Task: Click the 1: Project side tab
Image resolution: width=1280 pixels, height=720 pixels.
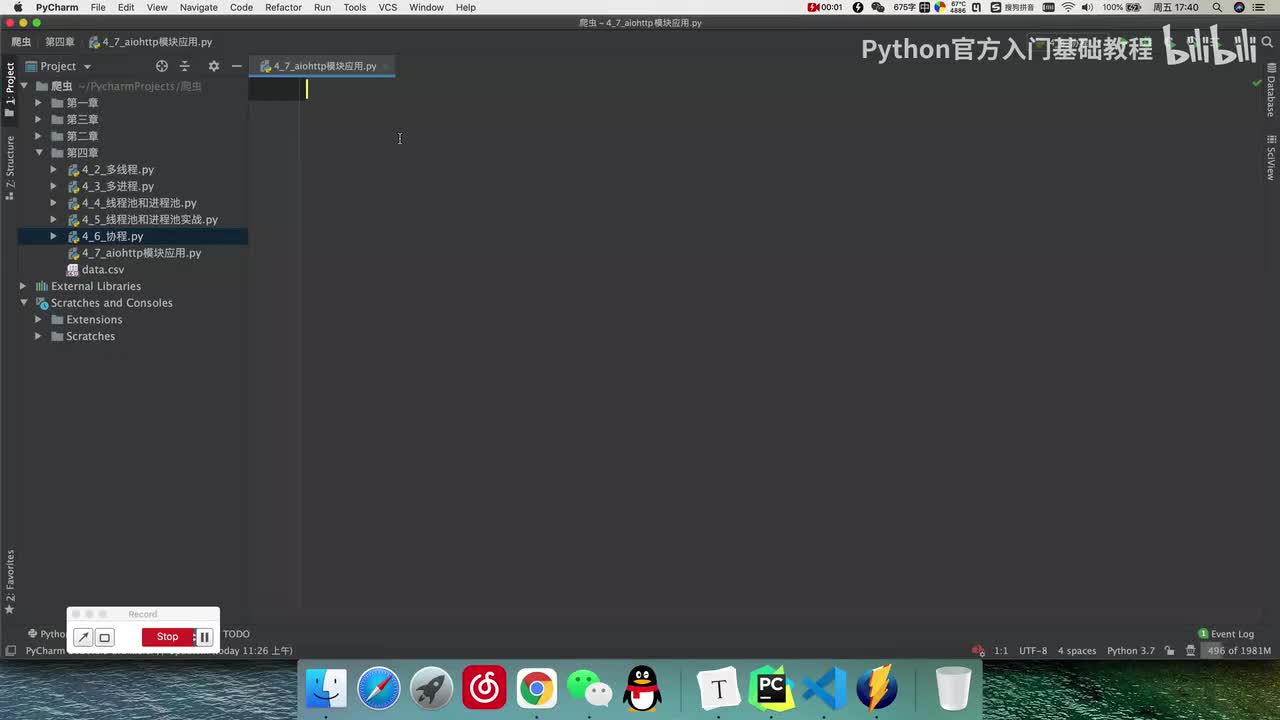Action: coord(10,90)
